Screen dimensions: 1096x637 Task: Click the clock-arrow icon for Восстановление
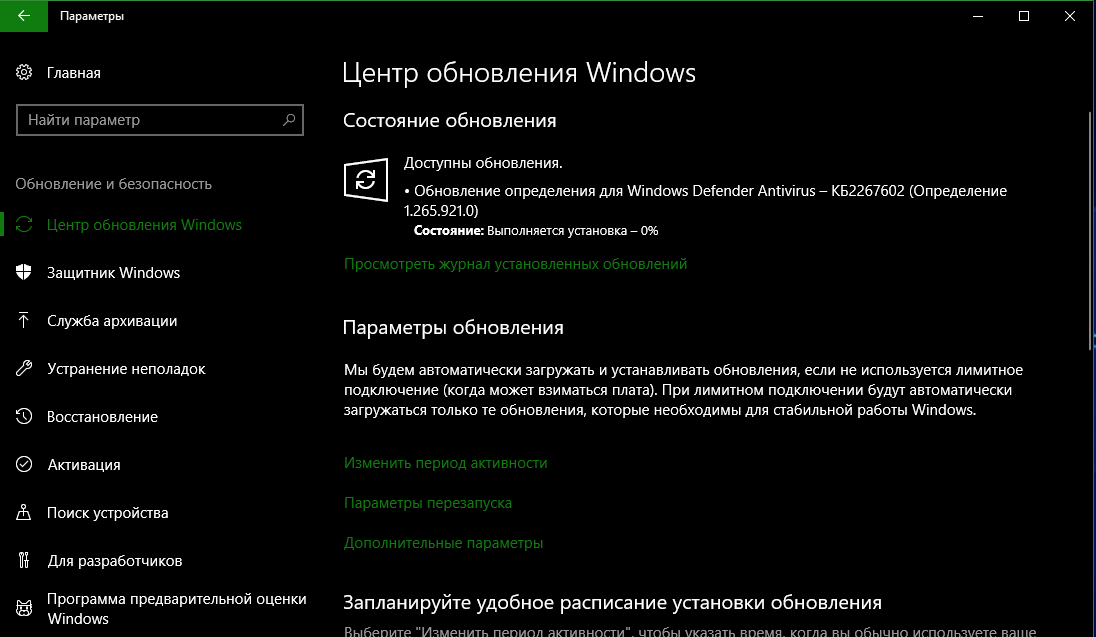tap(24, 417)
